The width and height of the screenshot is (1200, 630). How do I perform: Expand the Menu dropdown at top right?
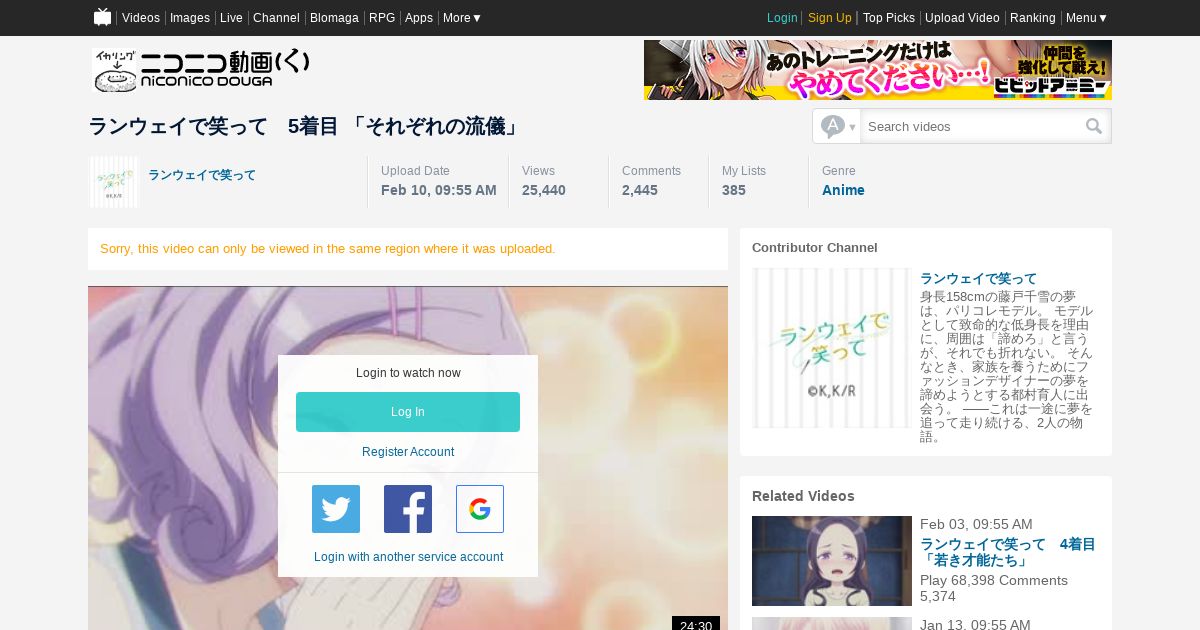click(1086, 18)
